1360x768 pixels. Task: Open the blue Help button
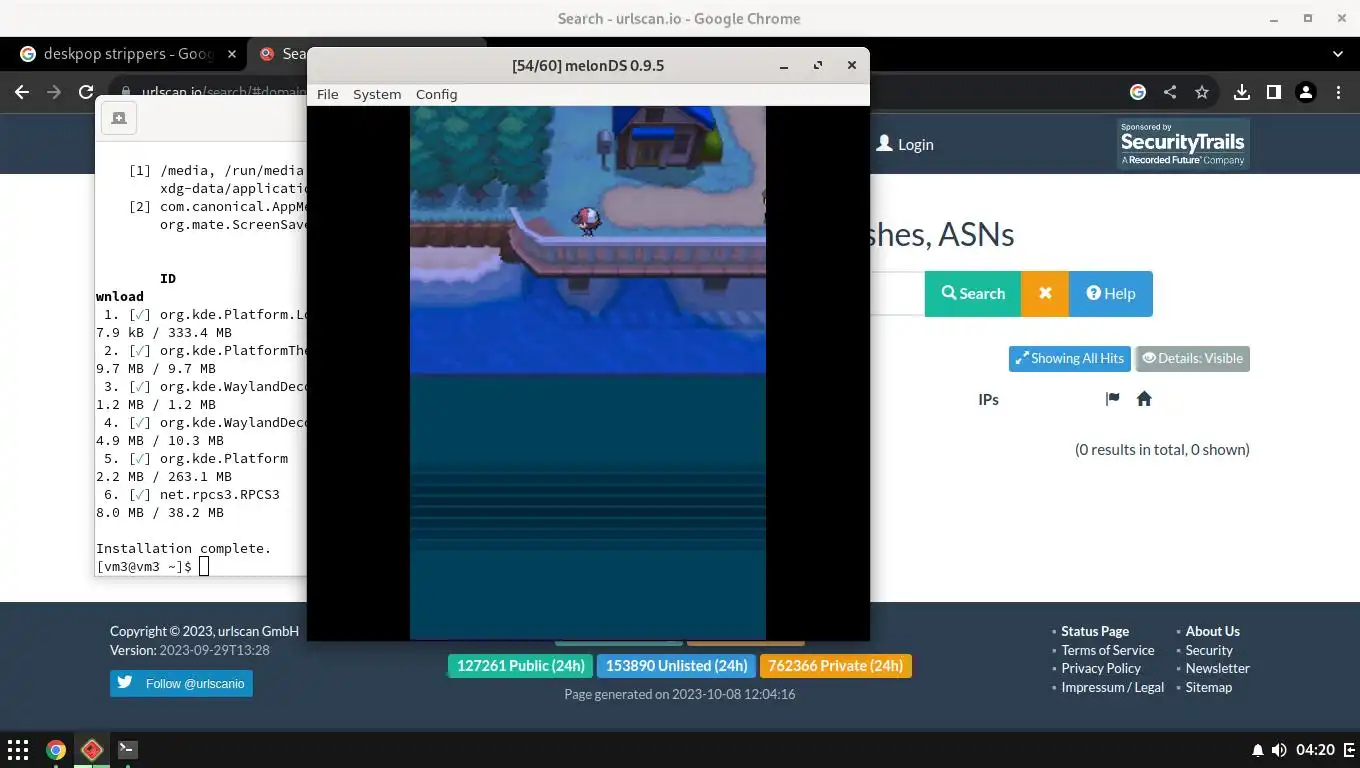click(x=1111, y=293)
